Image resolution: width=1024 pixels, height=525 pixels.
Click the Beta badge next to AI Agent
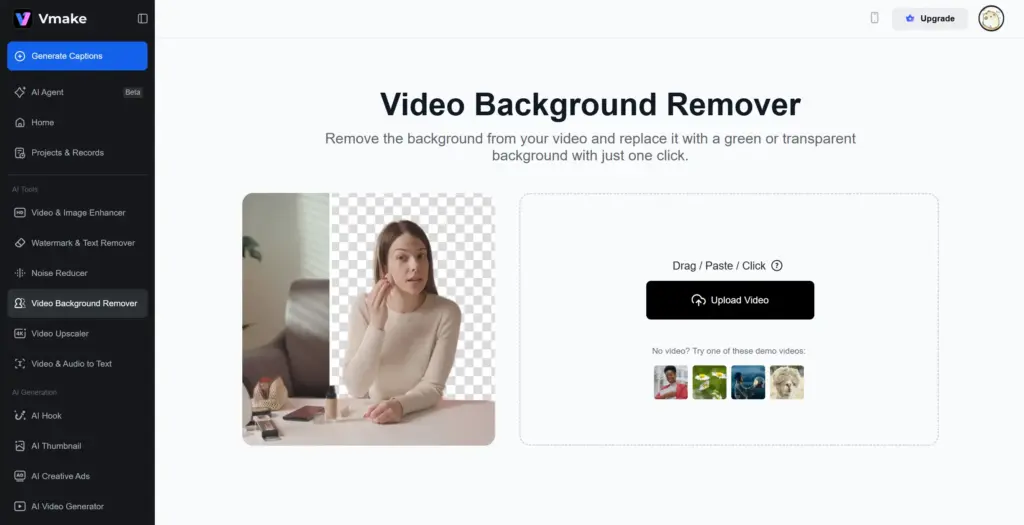coord(133,92)
